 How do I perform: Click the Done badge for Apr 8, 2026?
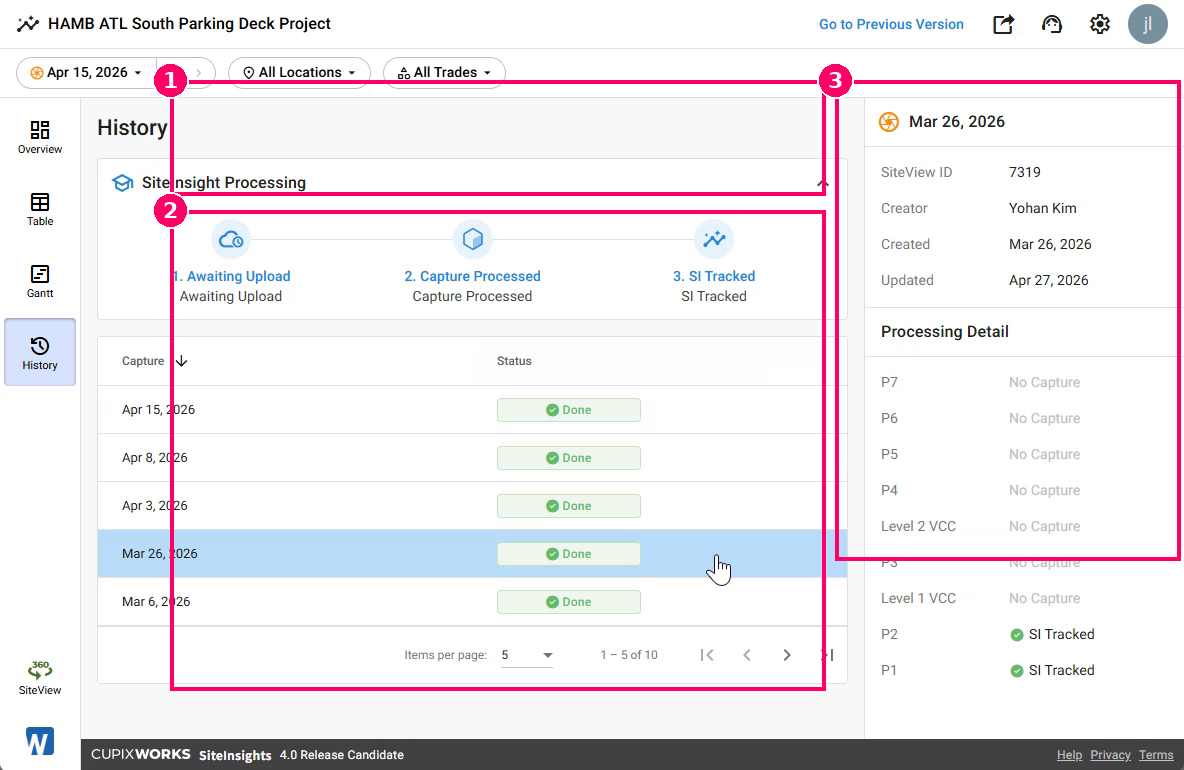pos(569,457)
